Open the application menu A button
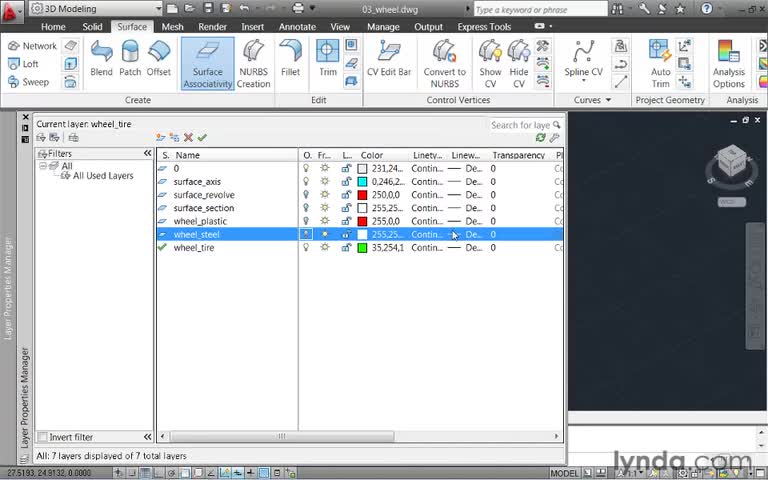This screenshot has width=768, height=480. 11,11
